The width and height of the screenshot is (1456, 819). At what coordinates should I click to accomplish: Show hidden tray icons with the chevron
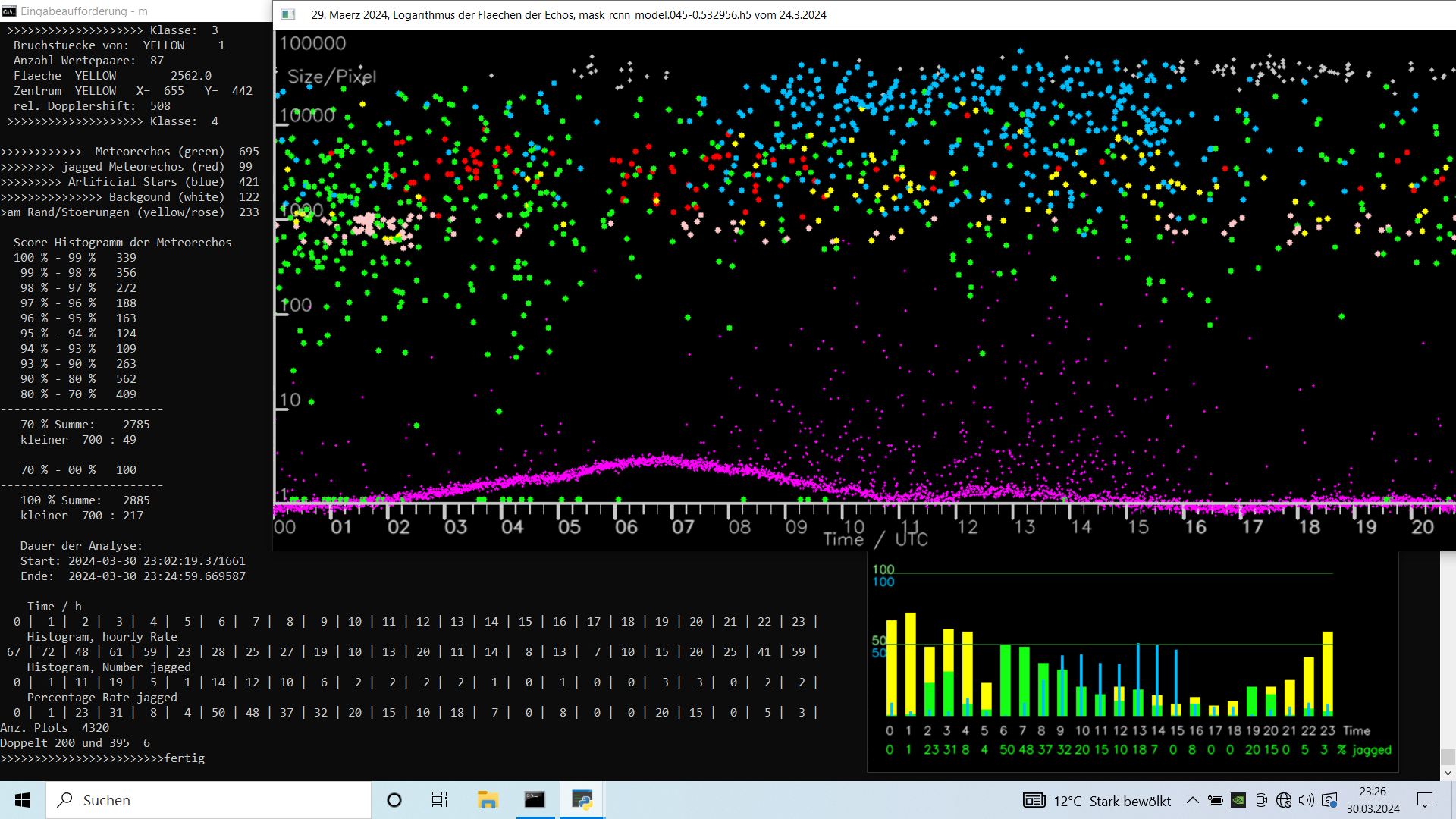tap(1193, 800)
